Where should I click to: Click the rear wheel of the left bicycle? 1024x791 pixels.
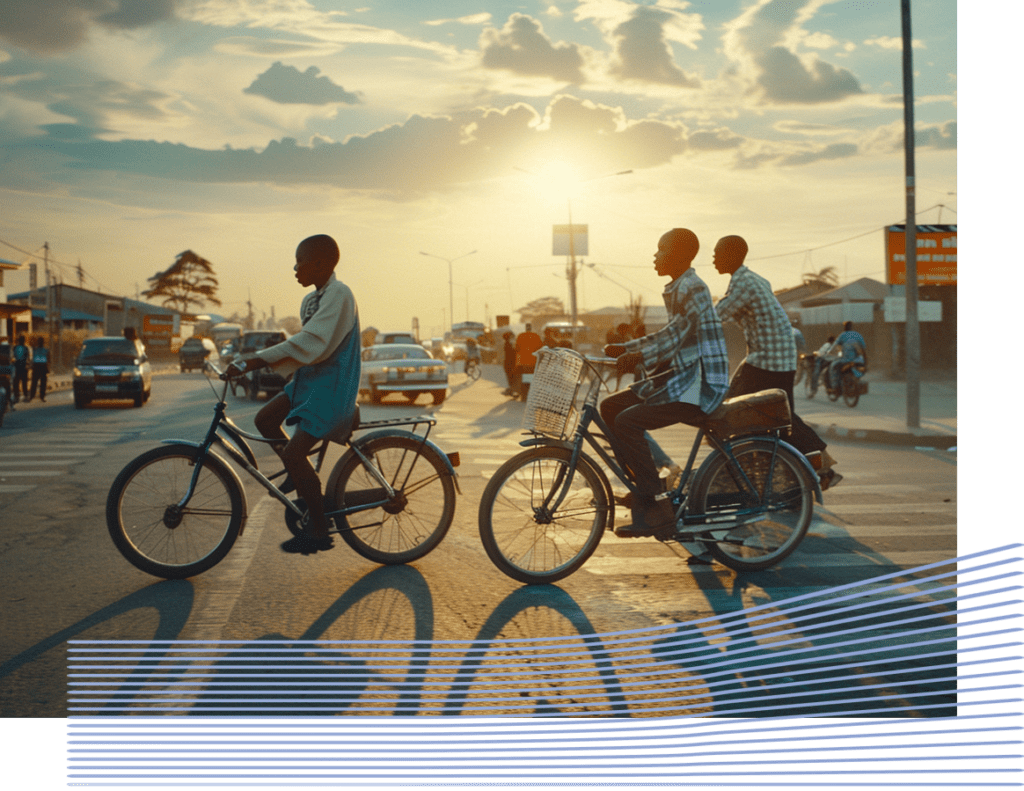393,499
